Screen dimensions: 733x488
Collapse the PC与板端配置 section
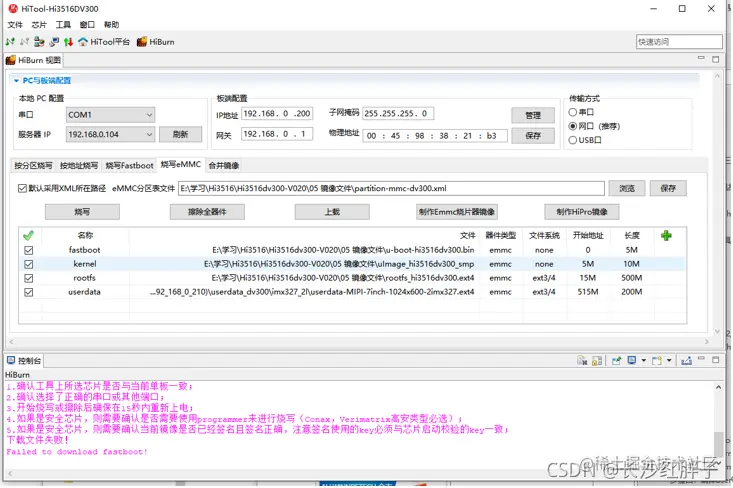(16, 80)
